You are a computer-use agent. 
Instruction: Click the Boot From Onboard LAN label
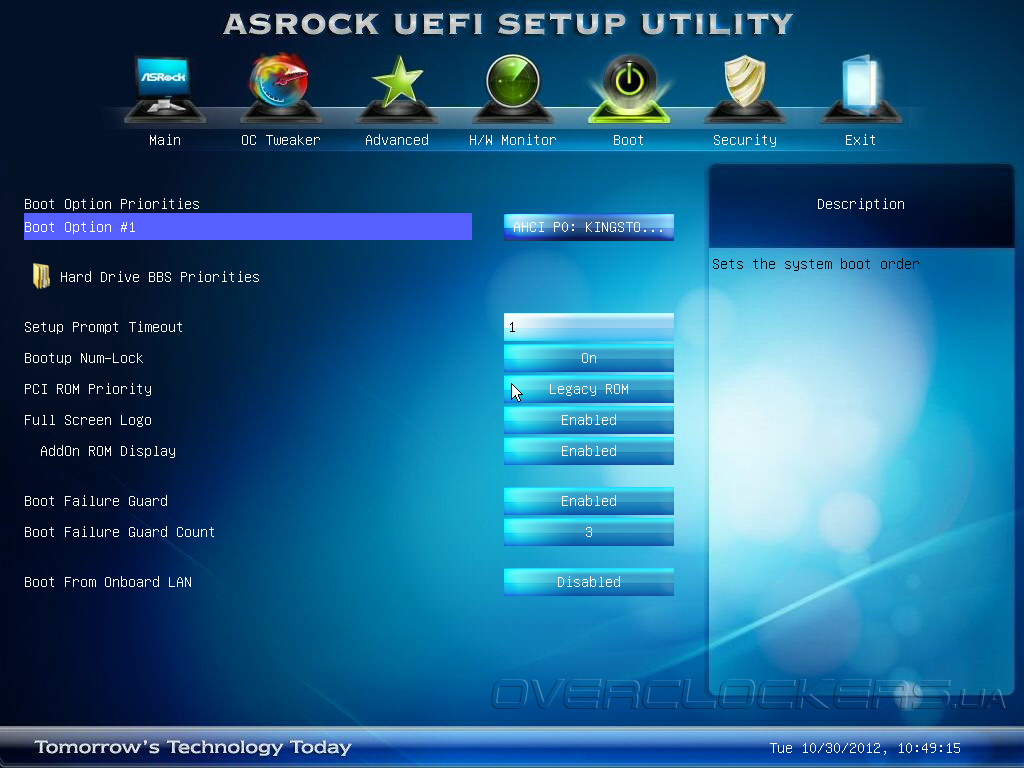108,582
